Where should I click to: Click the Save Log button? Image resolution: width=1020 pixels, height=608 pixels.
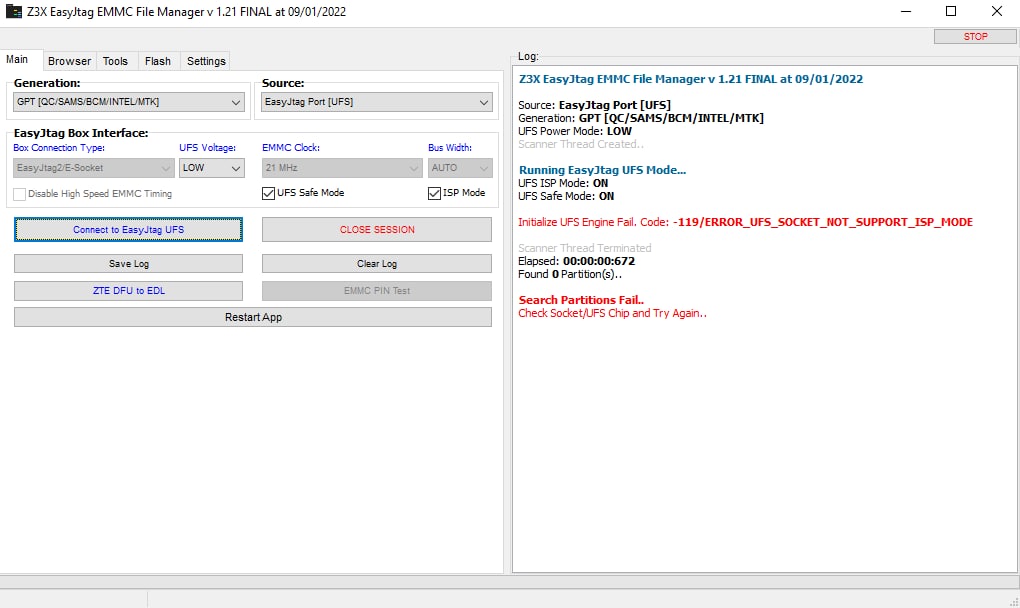click(x=129, y=263)
